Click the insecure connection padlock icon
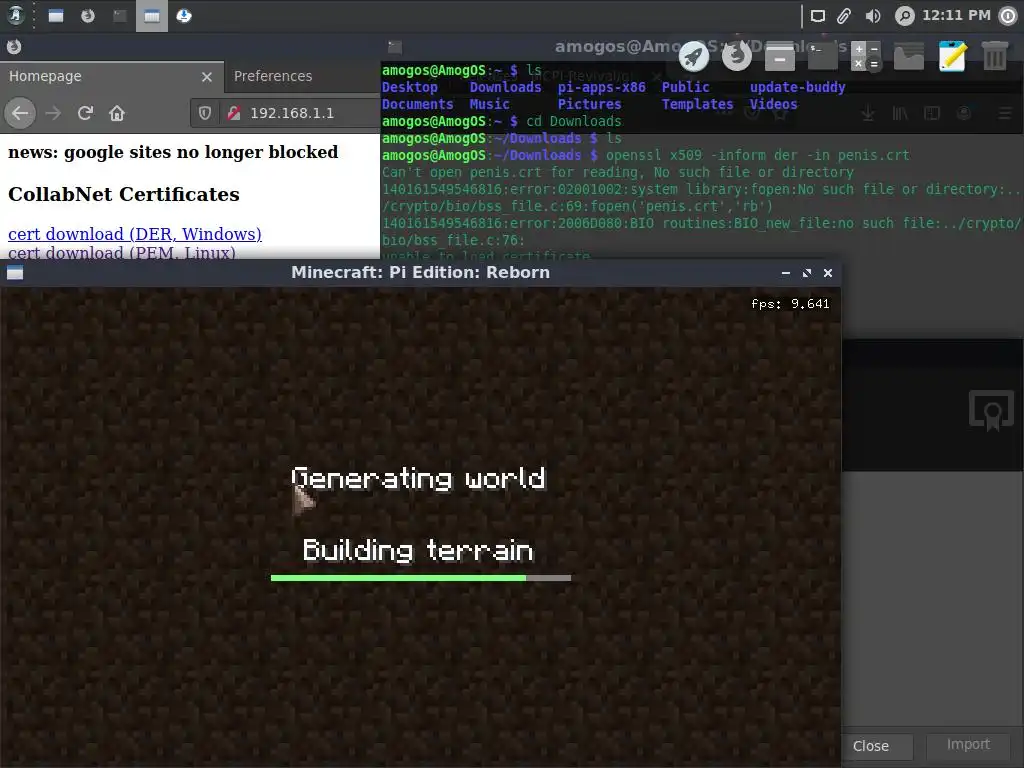The image size is (1024, 768). [x=234, y=113]
